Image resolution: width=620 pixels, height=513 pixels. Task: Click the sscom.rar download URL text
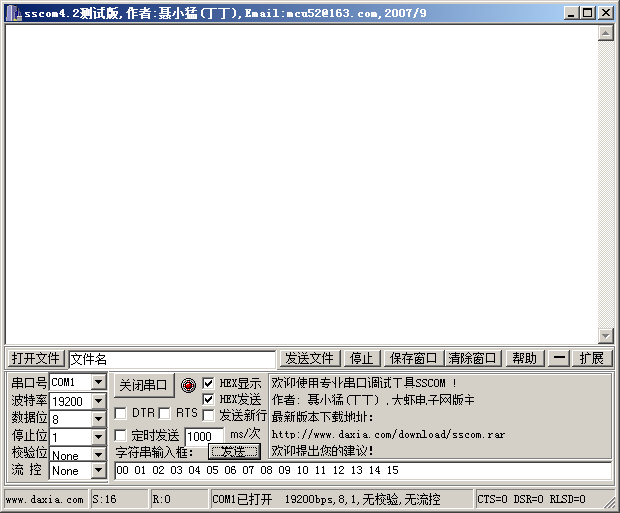click(x=388, y=434)
